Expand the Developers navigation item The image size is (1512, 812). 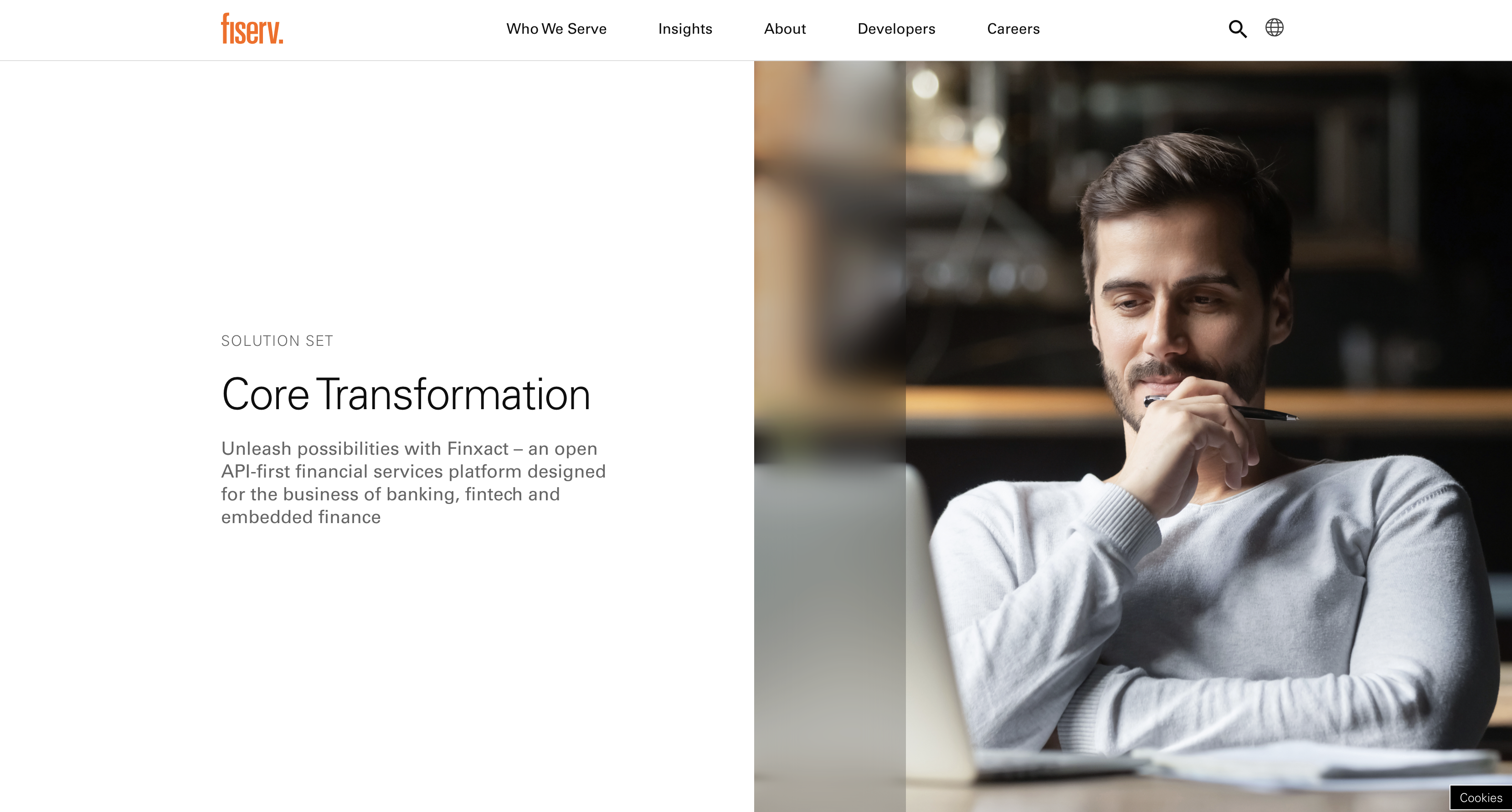tap(896, 29)
